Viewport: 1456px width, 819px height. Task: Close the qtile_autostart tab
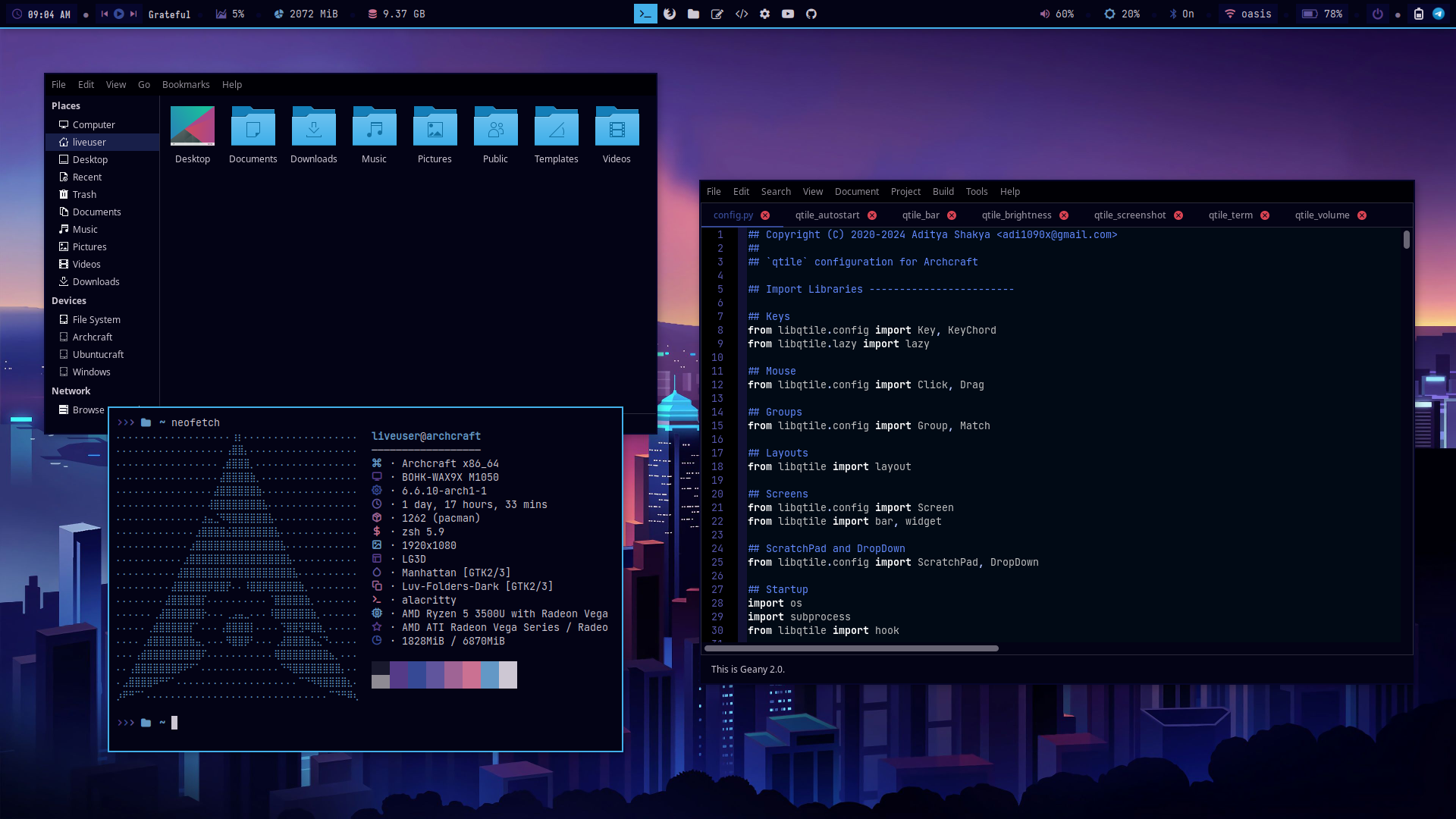click(x=872, y=215)
